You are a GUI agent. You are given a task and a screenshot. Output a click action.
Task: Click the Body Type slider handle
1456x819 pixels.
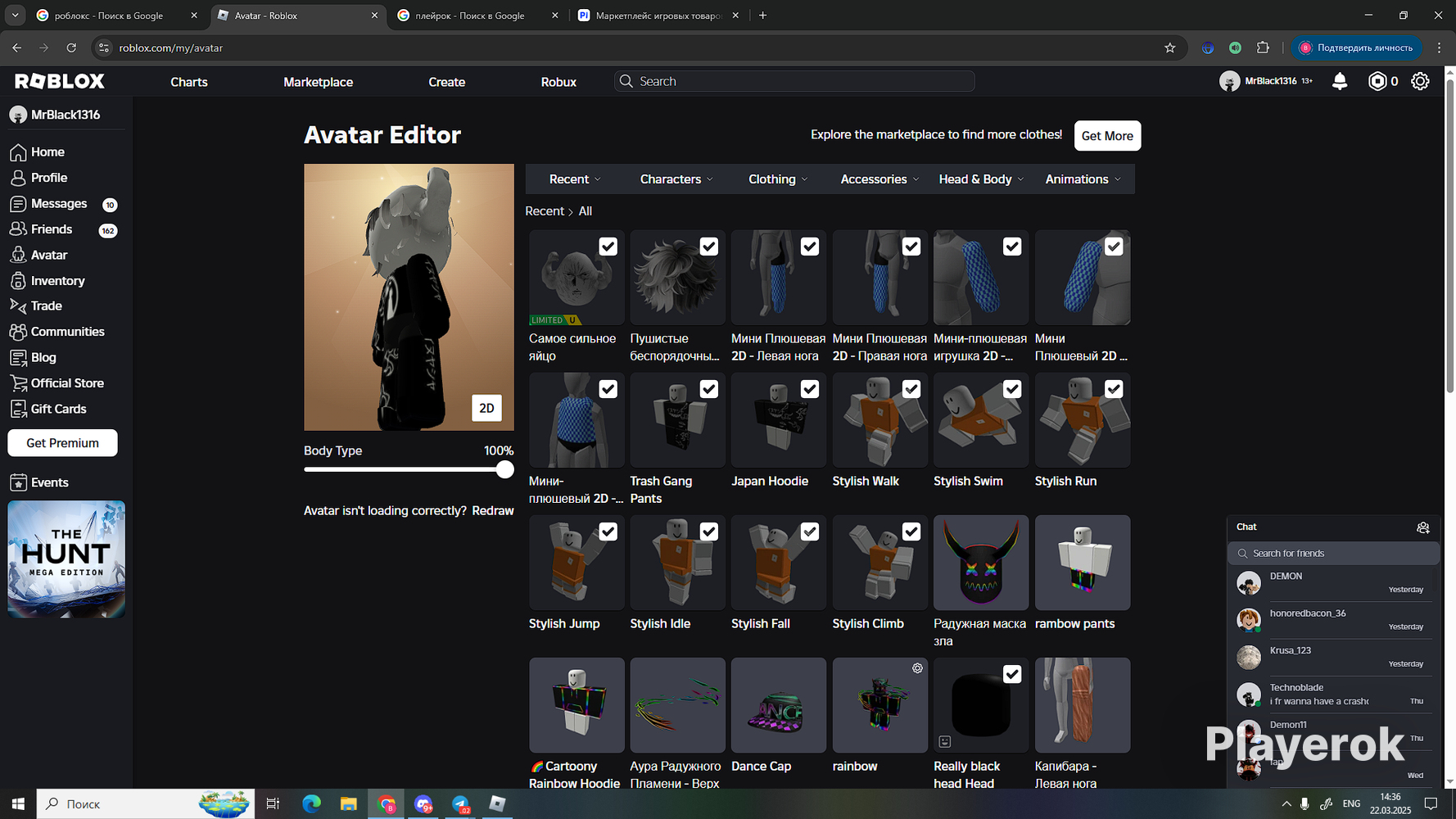click(505, 469)
